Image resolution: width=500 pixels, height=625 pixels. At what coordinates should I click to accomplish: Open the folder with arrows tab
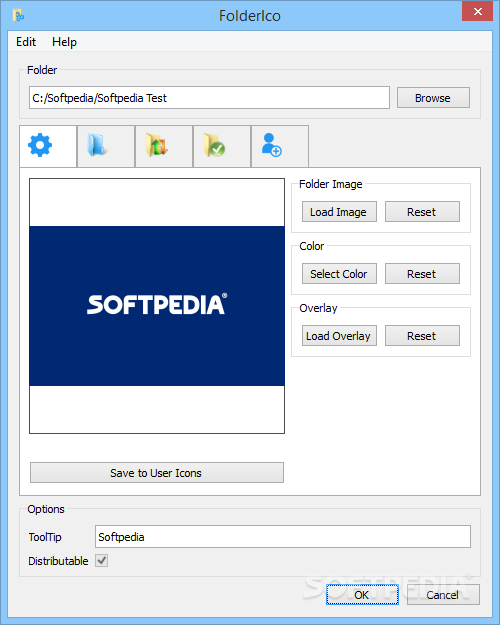click(164, 146)
